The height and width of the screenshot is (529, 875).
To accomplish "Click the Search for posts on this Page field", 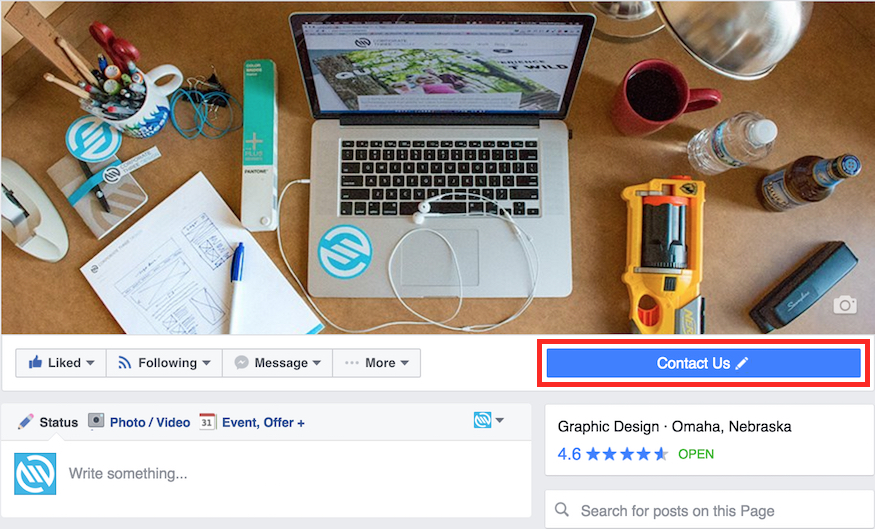I will pyautogui.click(x=709, y=509).
